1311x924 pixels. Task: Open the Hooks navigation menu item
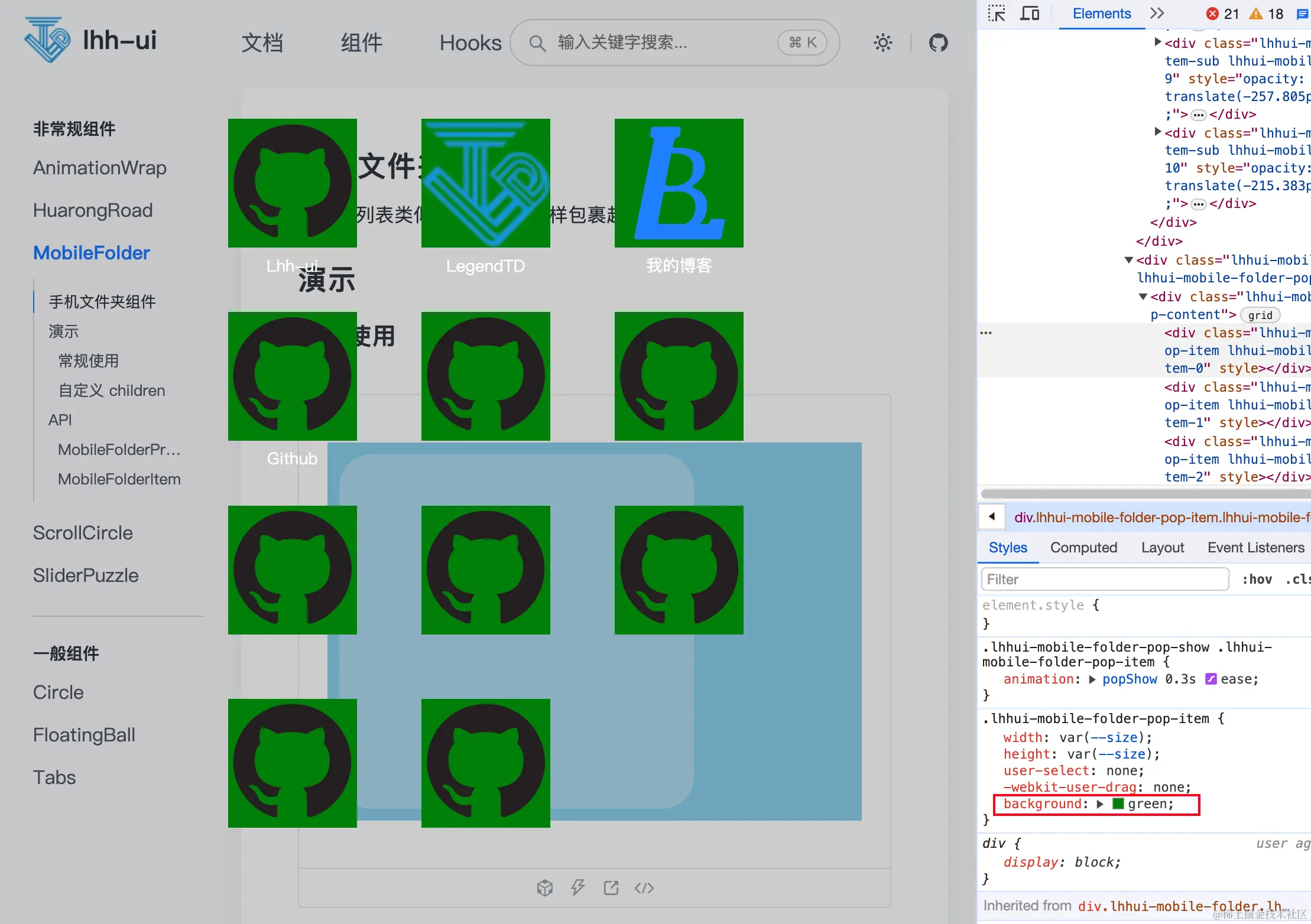tap(470, 43)
